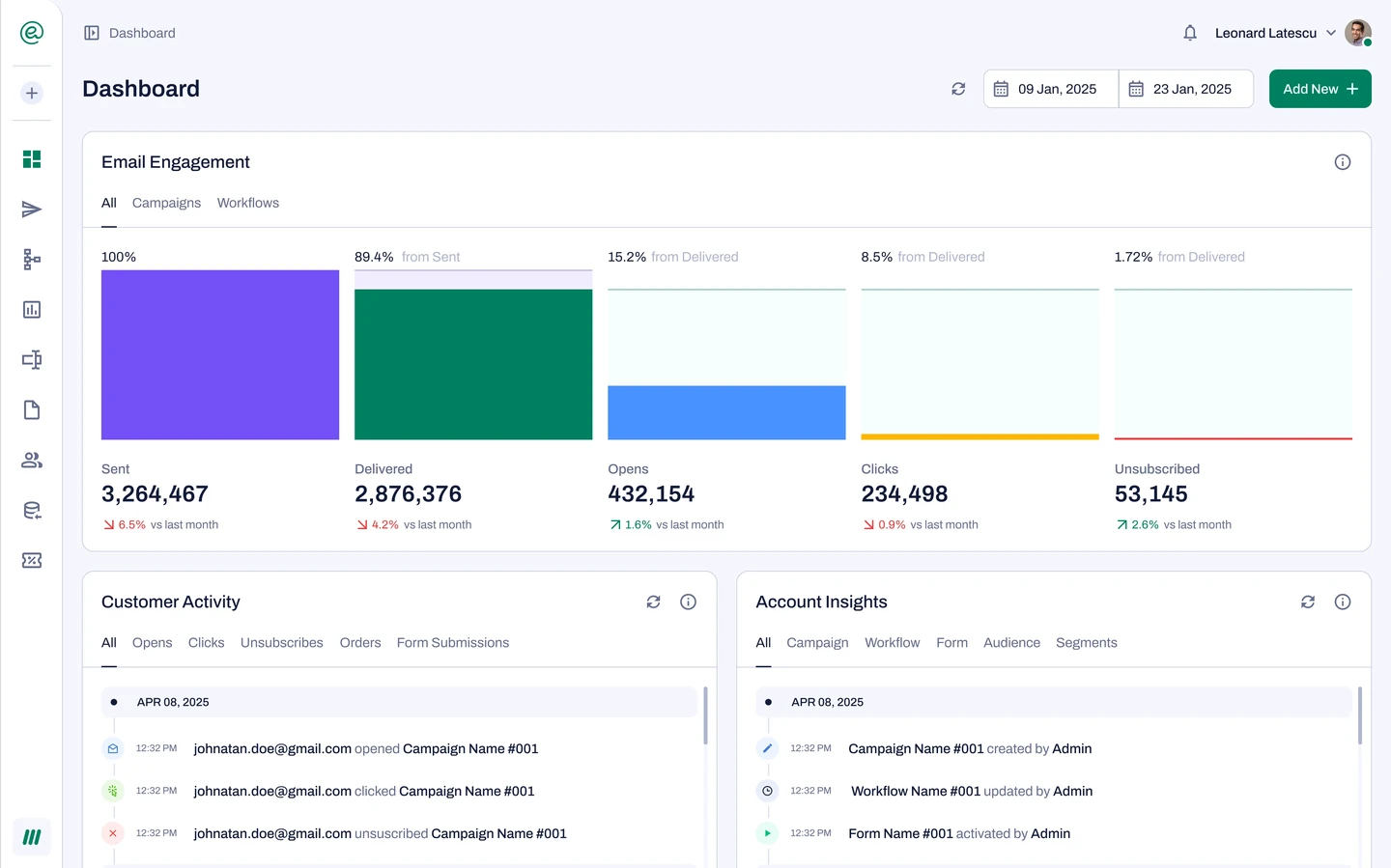Click the Add New button
The height and width of the screenshot is (868, 1391).
1320,89
